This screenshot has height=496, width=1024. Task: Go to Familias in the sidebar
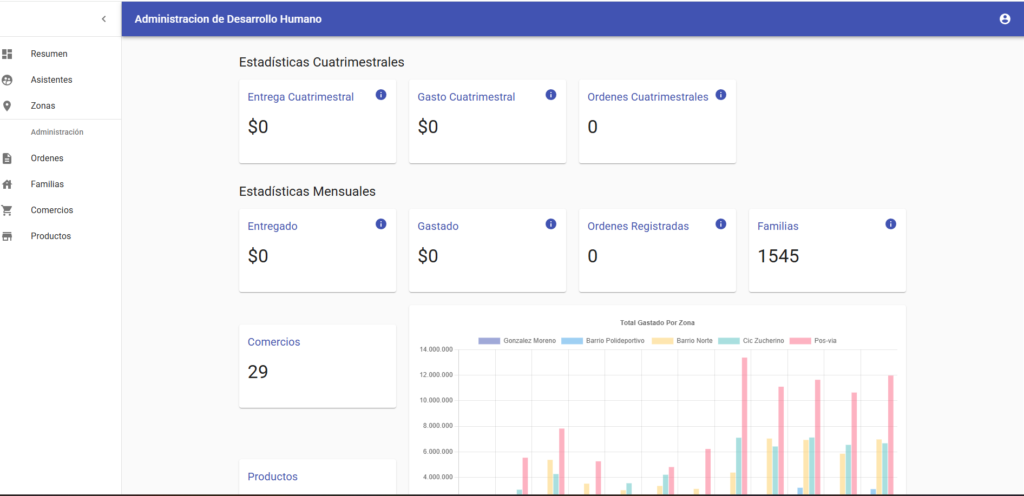[x=47, y=184]
